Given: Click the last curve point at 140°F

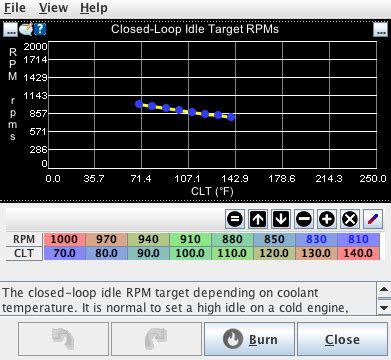Looking at the screenshot, I should pyautogui.click(x=231, y=117).
